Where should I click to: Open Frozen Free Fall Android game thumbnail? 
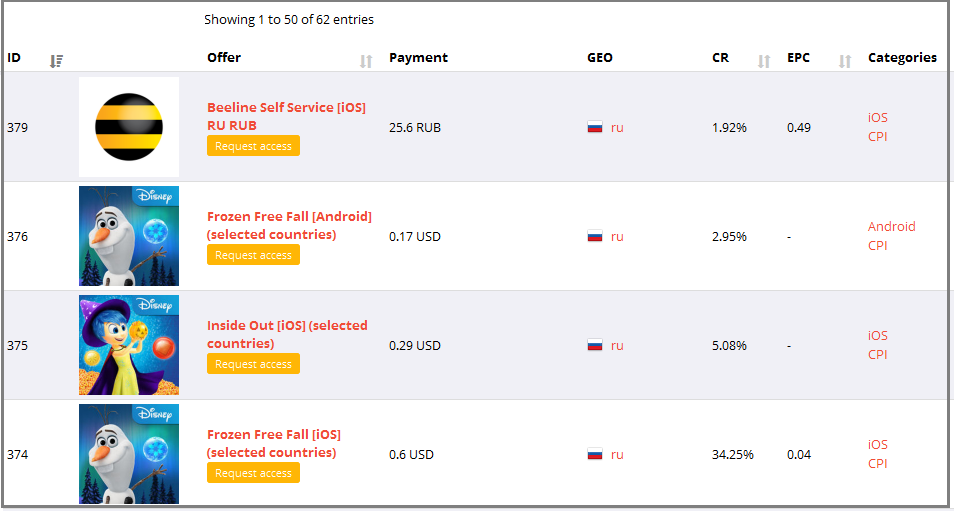[x=129, y=236]
